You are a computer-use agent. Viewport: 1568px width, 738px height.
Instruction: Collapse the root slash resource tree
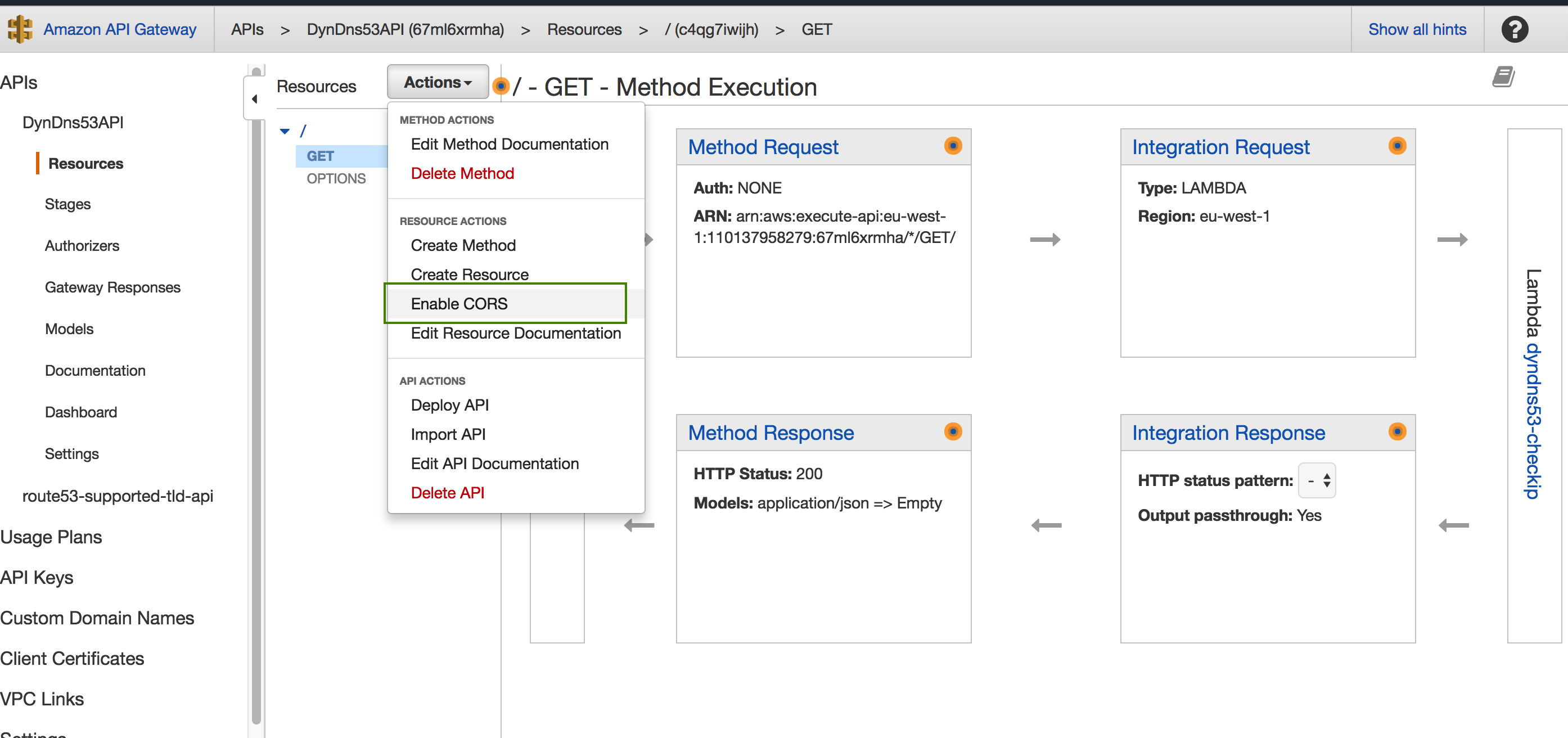[x=284, y=131]
